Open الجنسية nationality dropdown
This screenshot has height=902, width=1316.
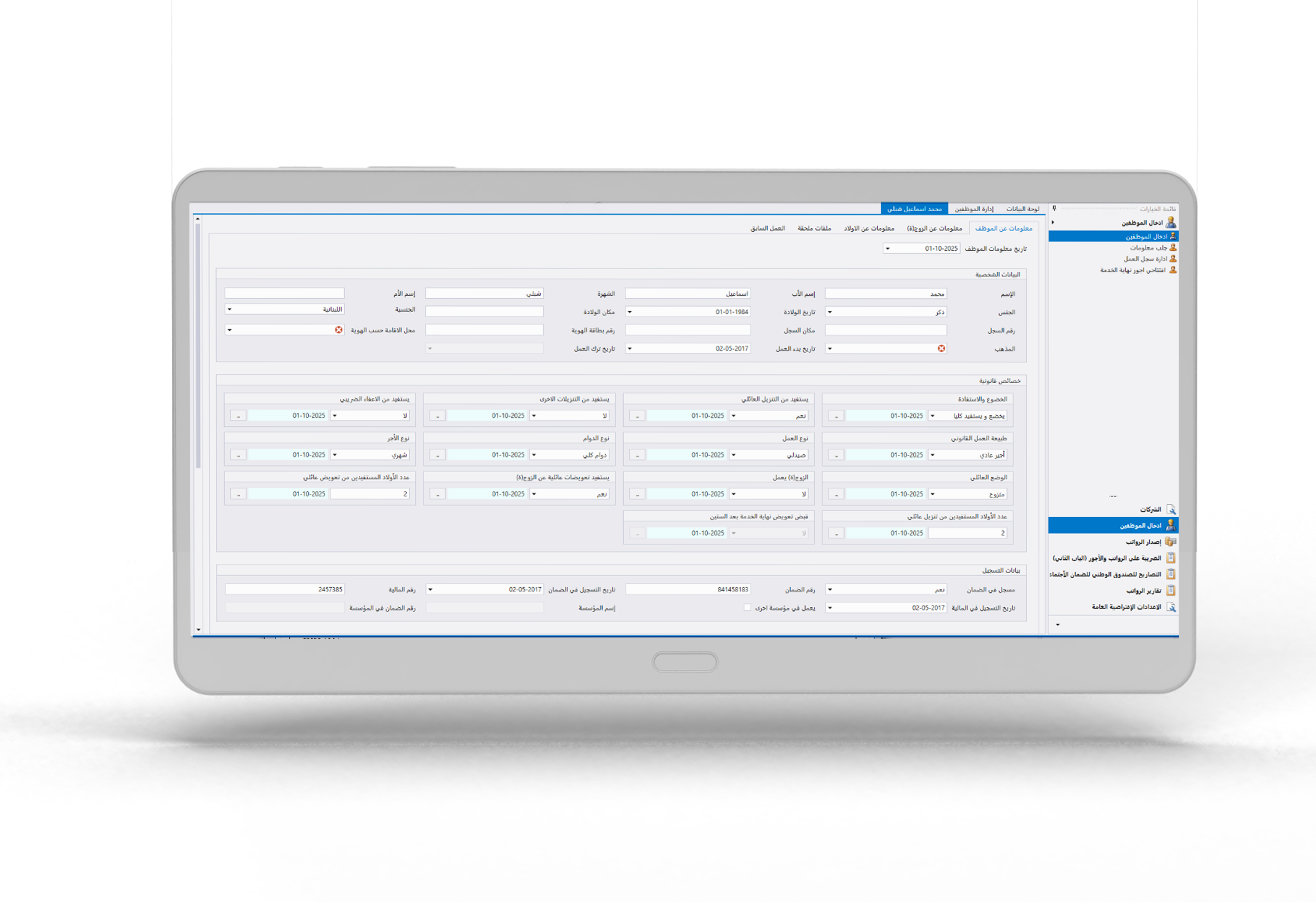coord(230,310)
